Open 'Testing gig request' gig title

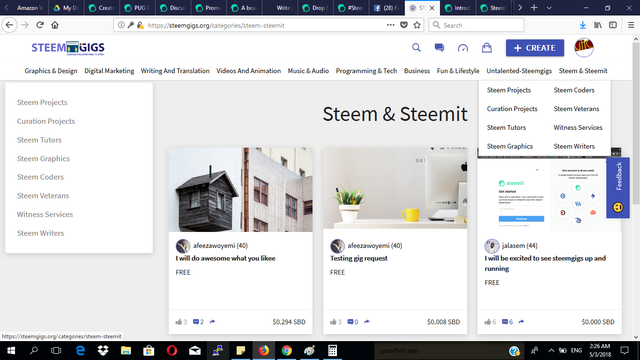(359, 258)
